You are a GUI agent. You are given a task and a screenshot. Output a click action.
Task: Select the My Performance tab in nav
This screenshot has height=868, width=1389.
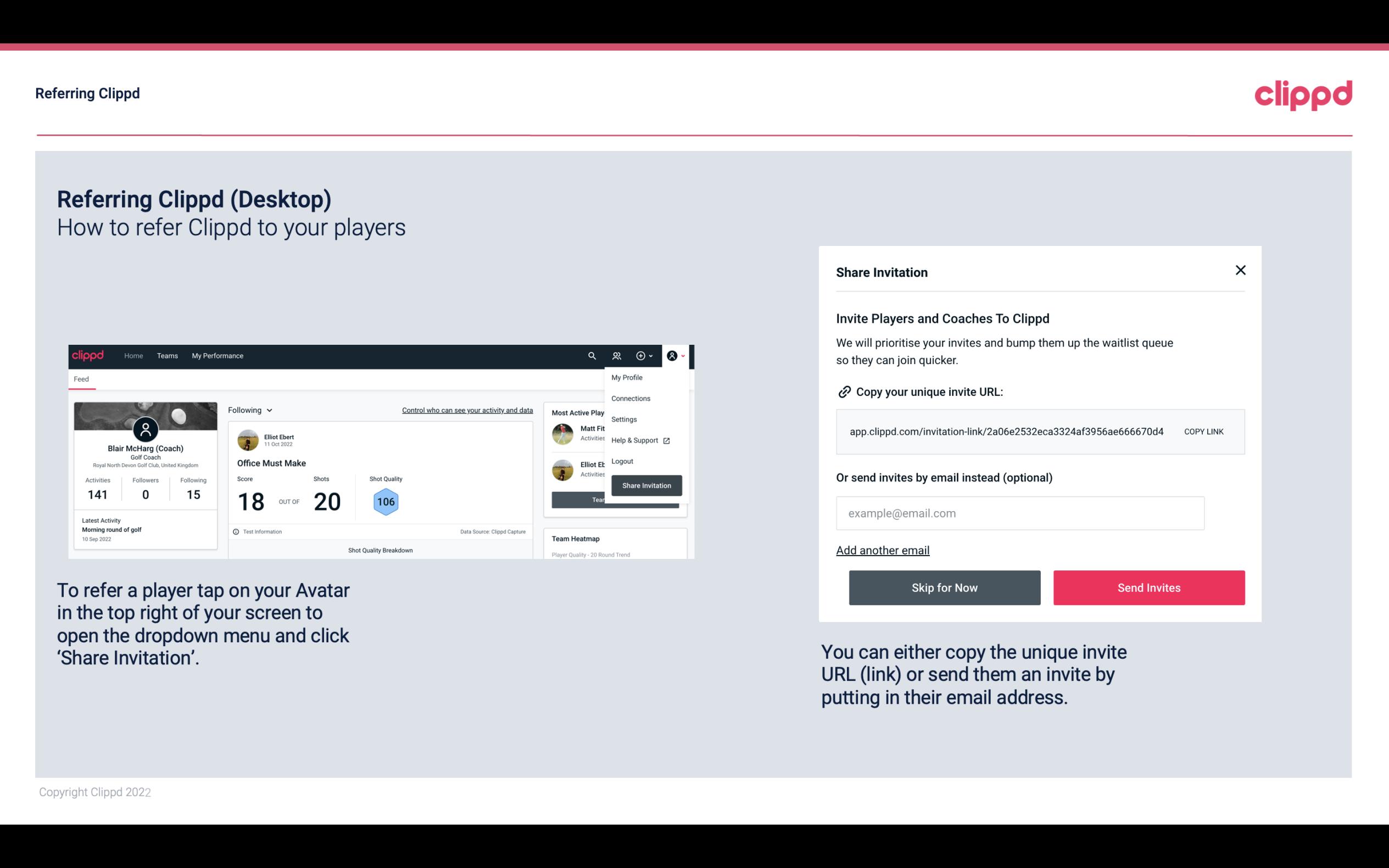(x=218, y=355)
